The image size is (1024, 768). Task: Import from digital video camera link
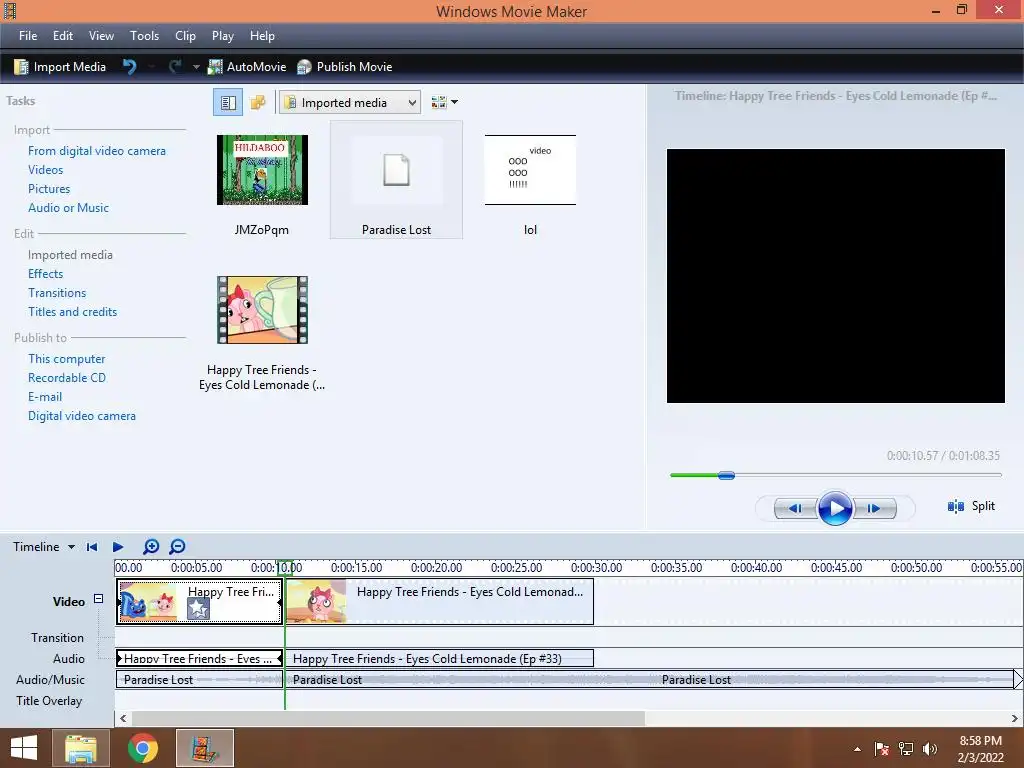(97, 151)
